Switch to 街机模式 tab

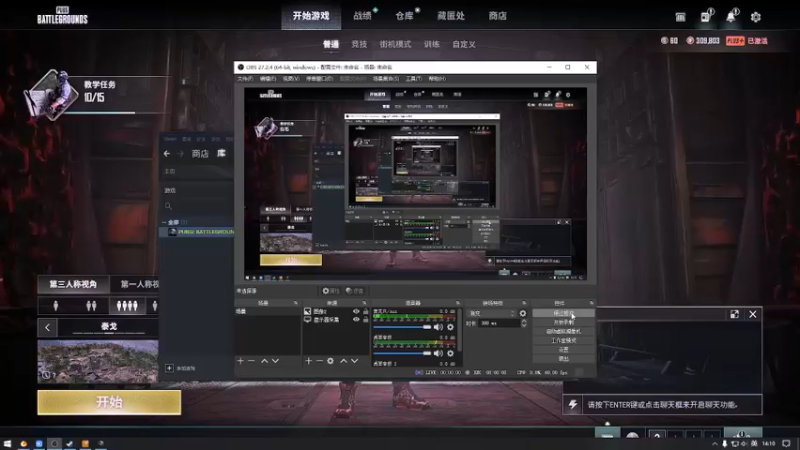coord(395,44)
